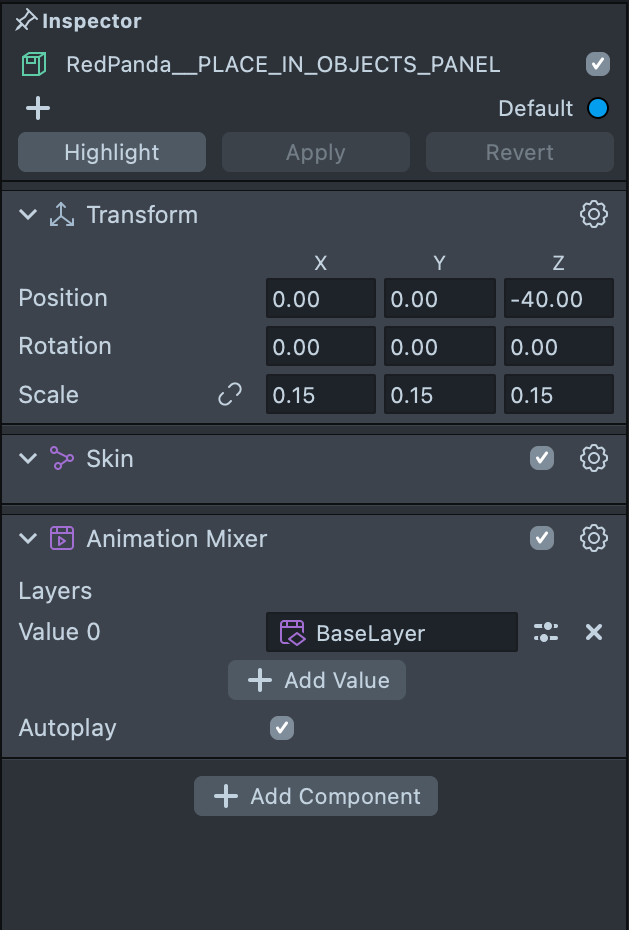629x930 pixels.
Task: Collapse the Skin section
Action: click(x=28, y=459)
